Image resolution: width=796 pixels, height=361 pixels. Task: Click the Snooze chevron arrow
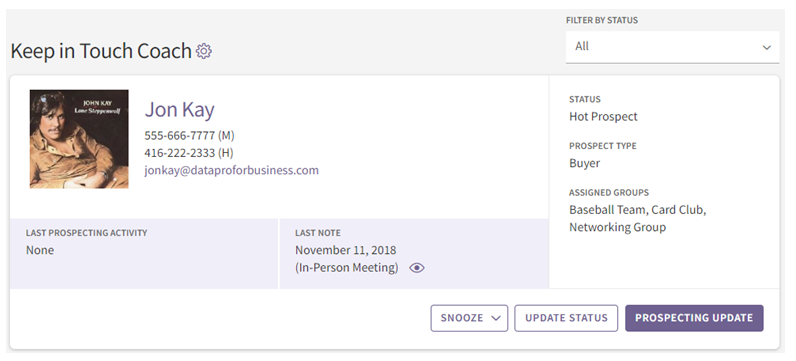[x=496, y=318]
